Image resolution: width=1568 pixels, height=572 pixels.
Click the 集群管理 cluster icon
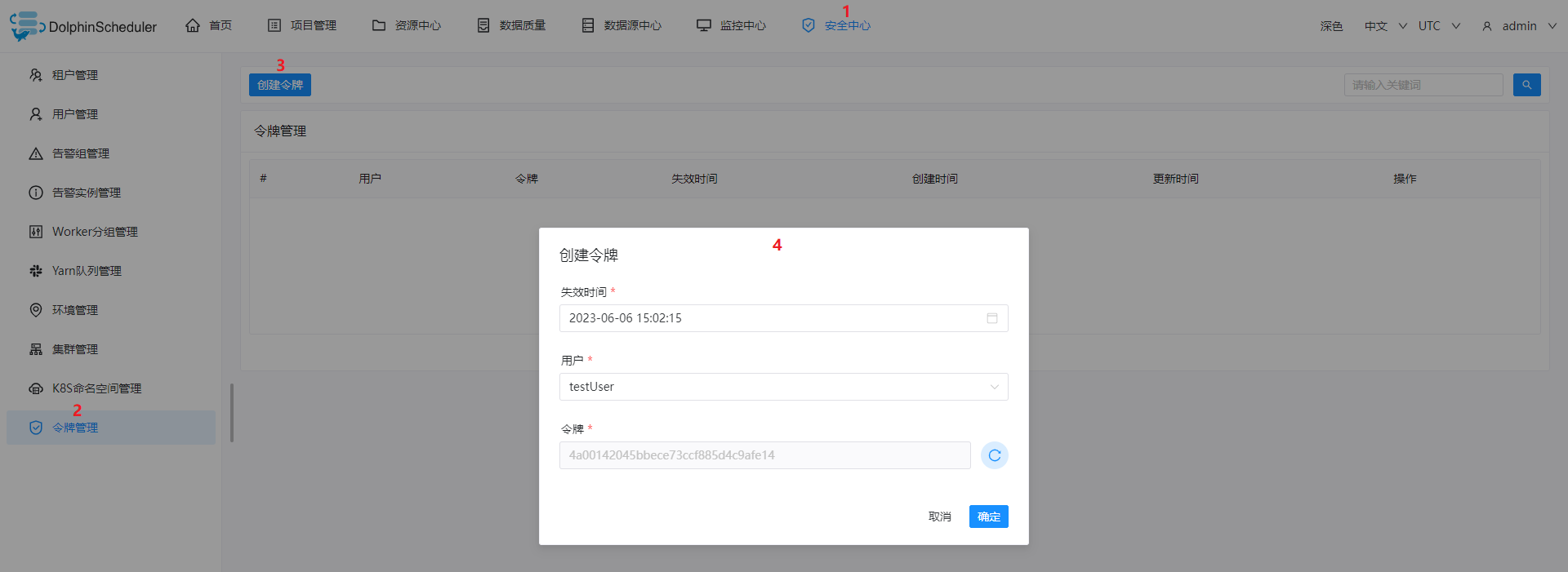pos(36,349)
